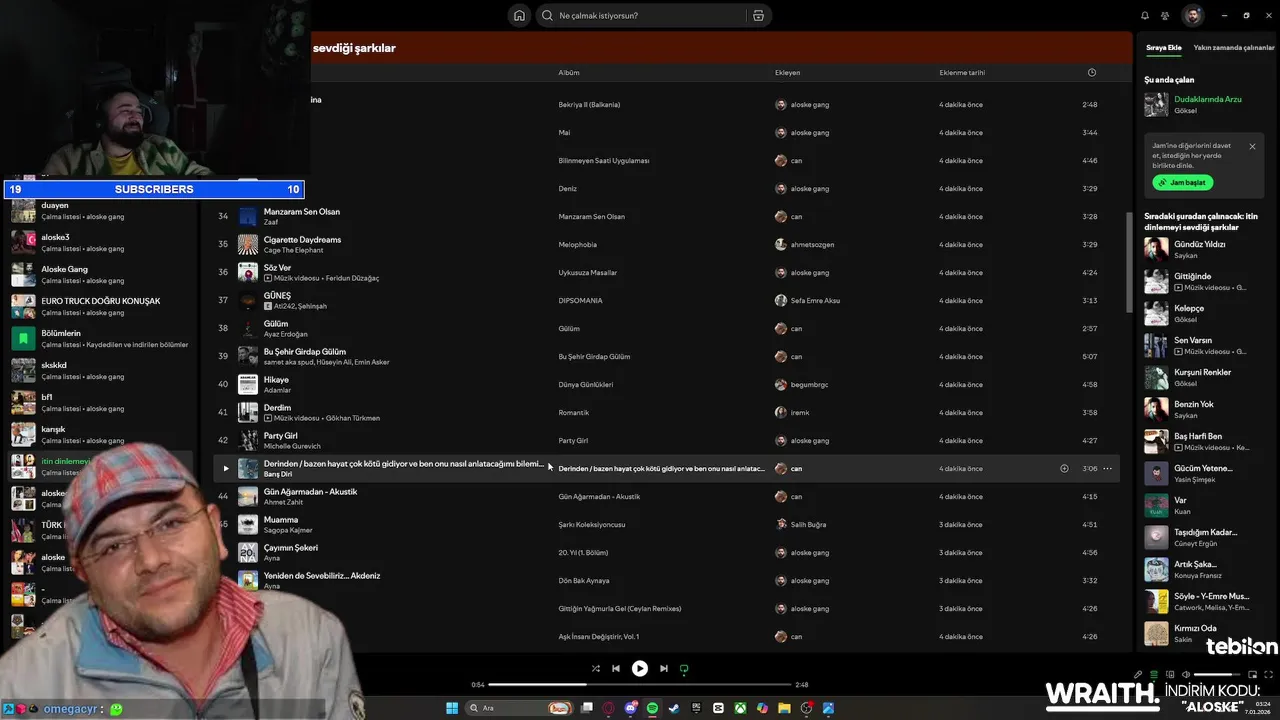Open Xbox app from the taskbar
This screenshot has width=1280, height=720.
(x=740, y=708)
